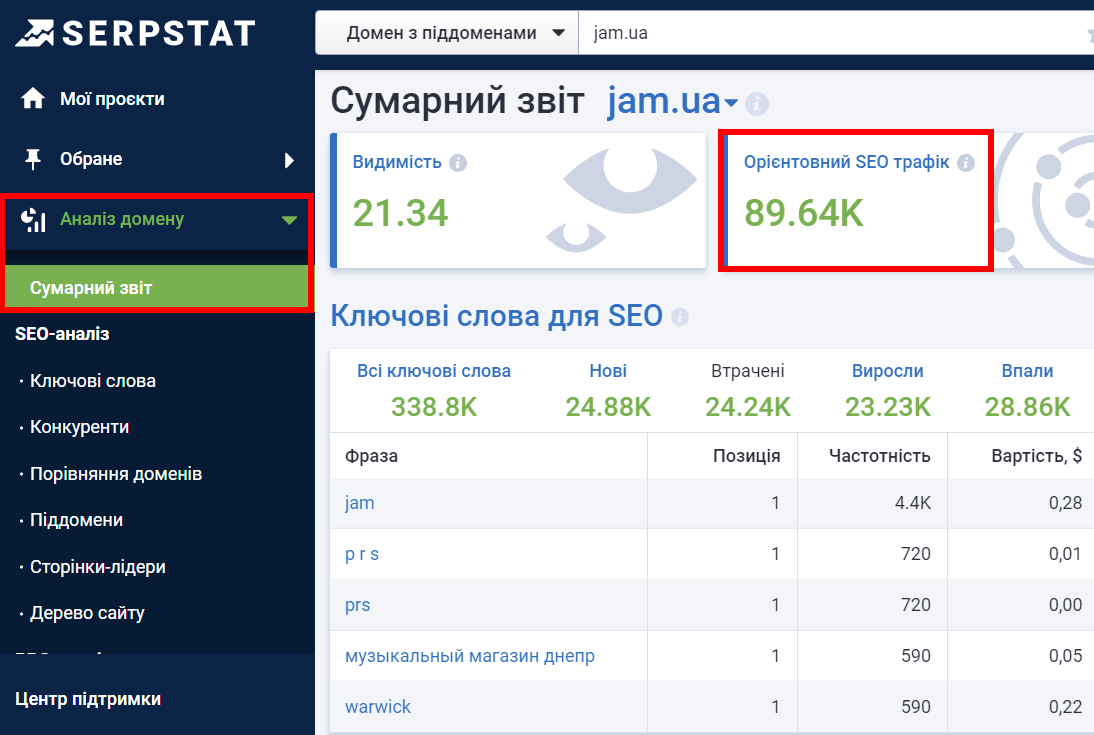Open the Виросли keywords link

click(x=887, y=371)
